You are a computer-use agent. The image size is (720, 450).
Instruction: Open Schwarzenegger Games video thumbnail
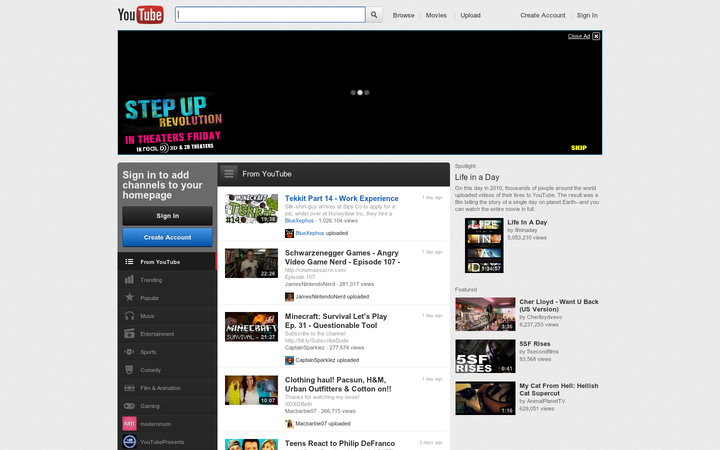click(x=251, y=263)
